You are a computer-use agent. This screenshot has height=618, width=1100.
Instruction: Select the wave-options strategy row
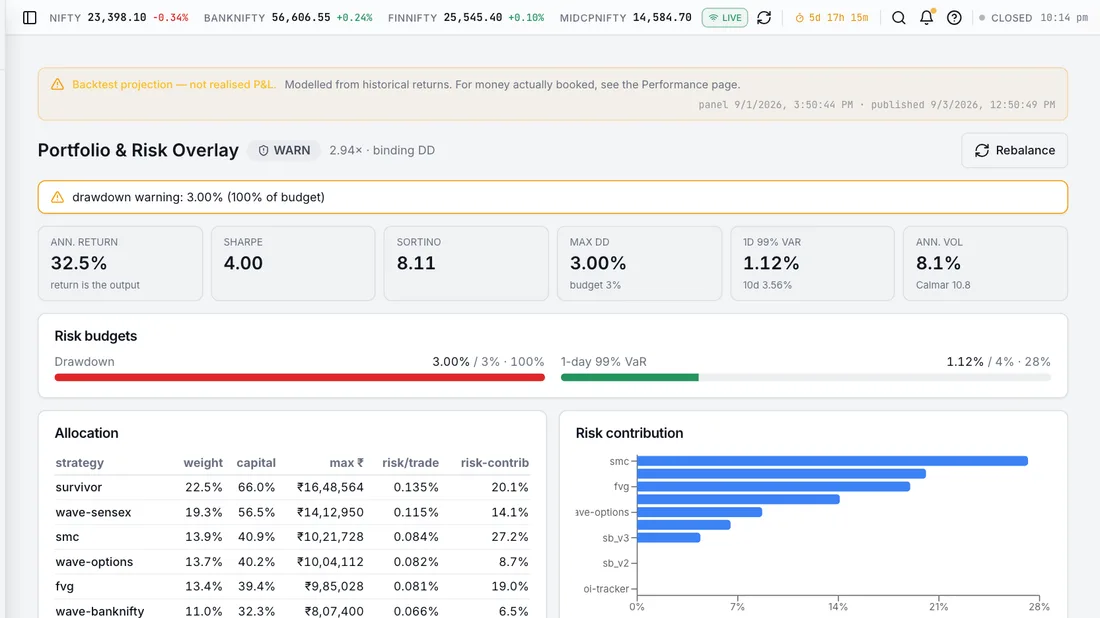coord(292,562)
